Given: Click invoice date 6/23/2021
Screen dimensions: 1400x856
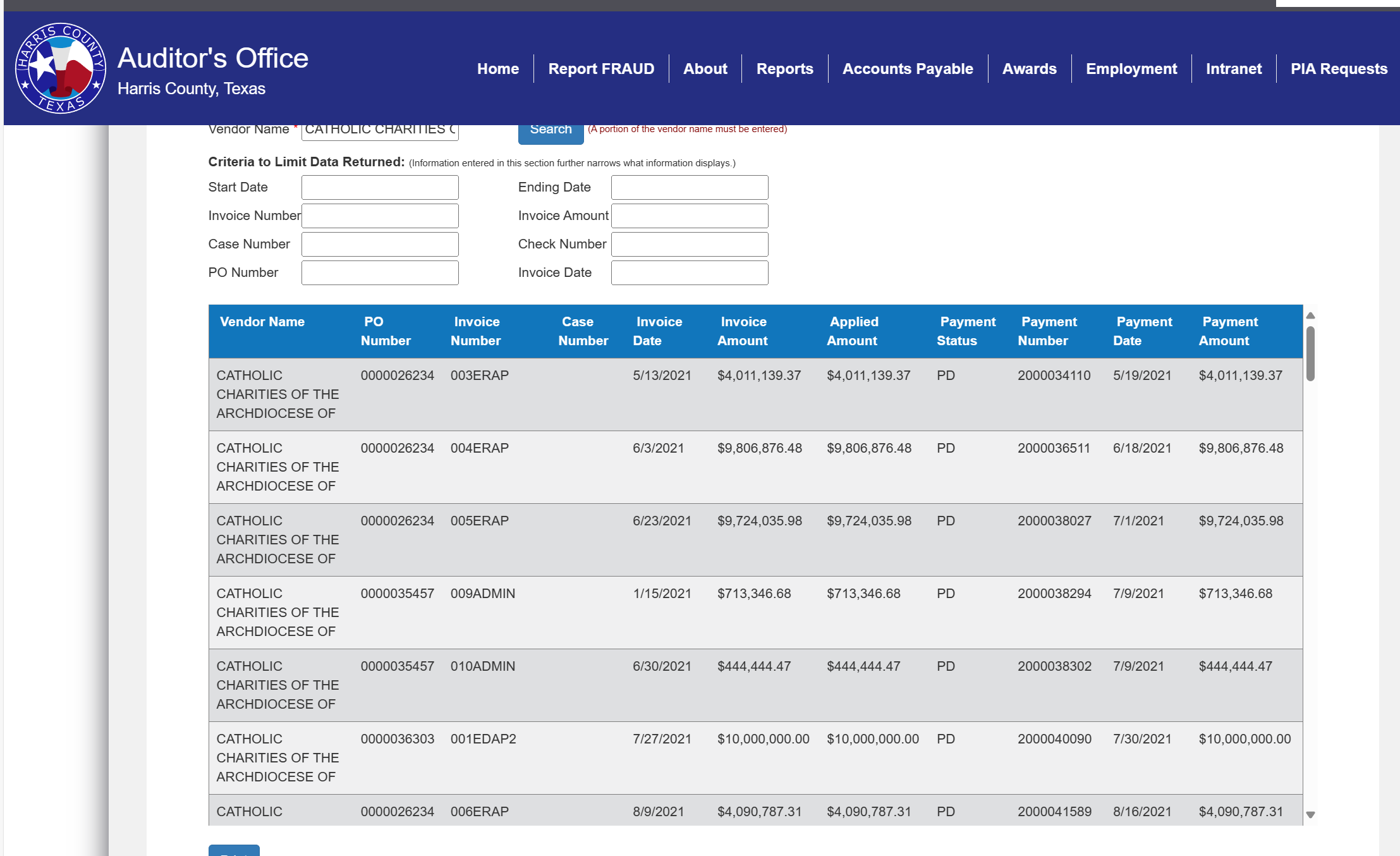Looking at the screenshot, I should (x=662, y=521).
